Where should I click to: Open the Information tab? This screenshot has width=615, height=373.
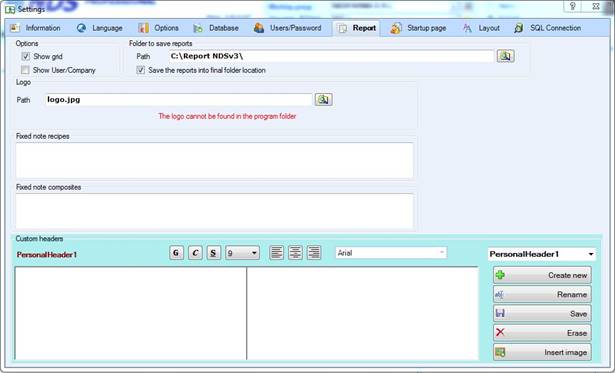click(x=35, y=28)
